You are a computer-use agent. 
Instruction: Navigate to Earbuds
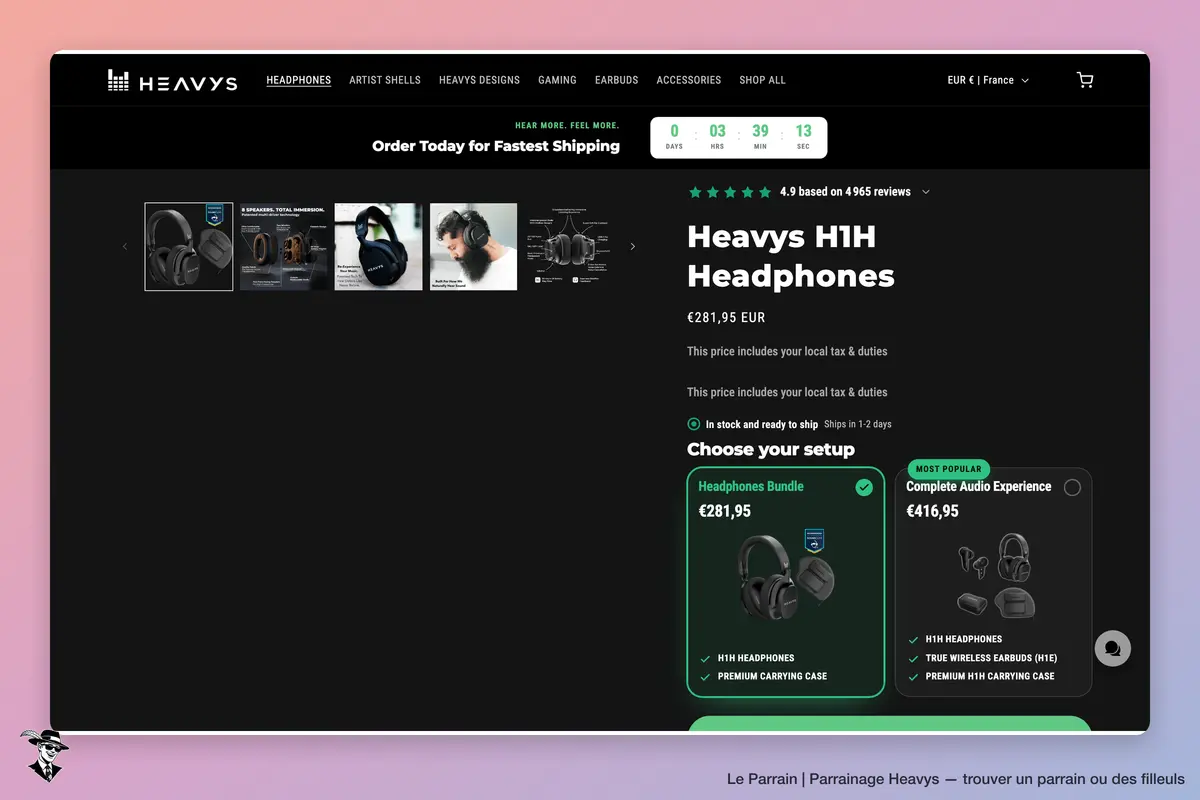616,80
